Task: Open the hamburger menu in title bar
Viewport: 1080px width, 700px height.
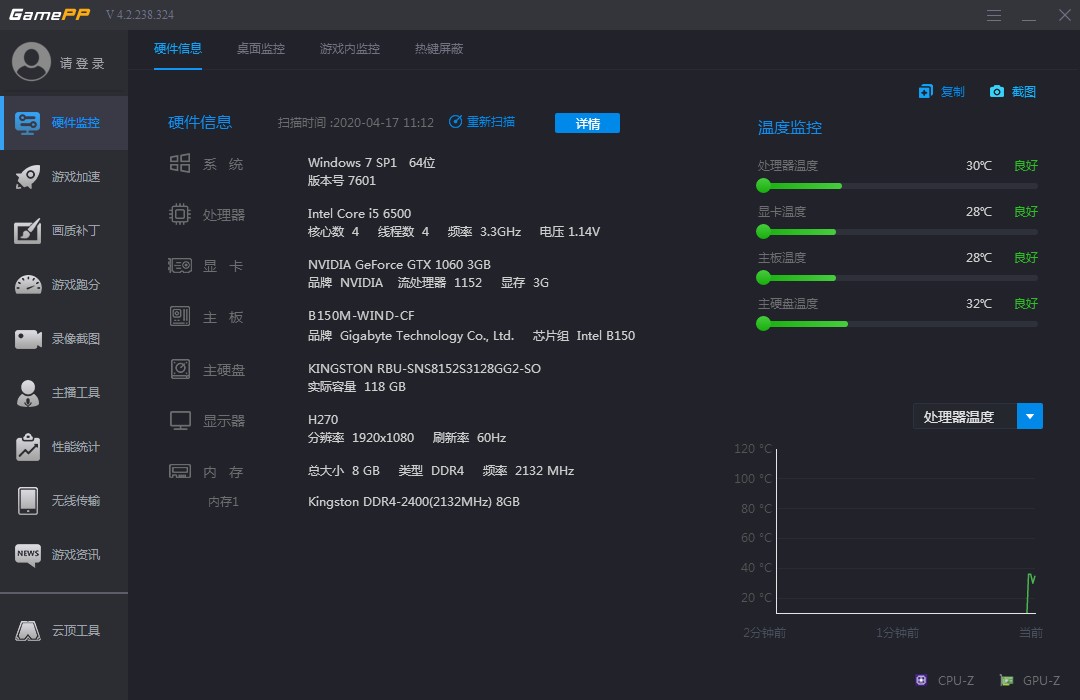Action: [994, 15]
